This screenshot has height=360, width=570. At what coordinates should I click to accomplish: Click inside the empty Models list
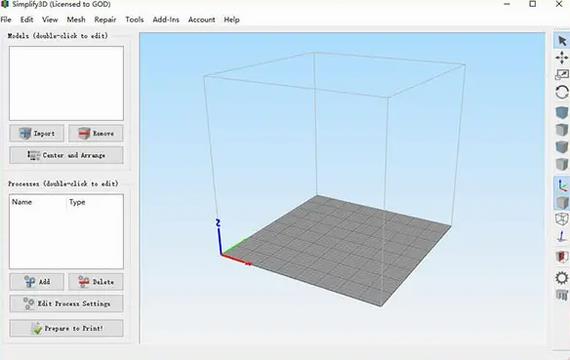(67, 83)
